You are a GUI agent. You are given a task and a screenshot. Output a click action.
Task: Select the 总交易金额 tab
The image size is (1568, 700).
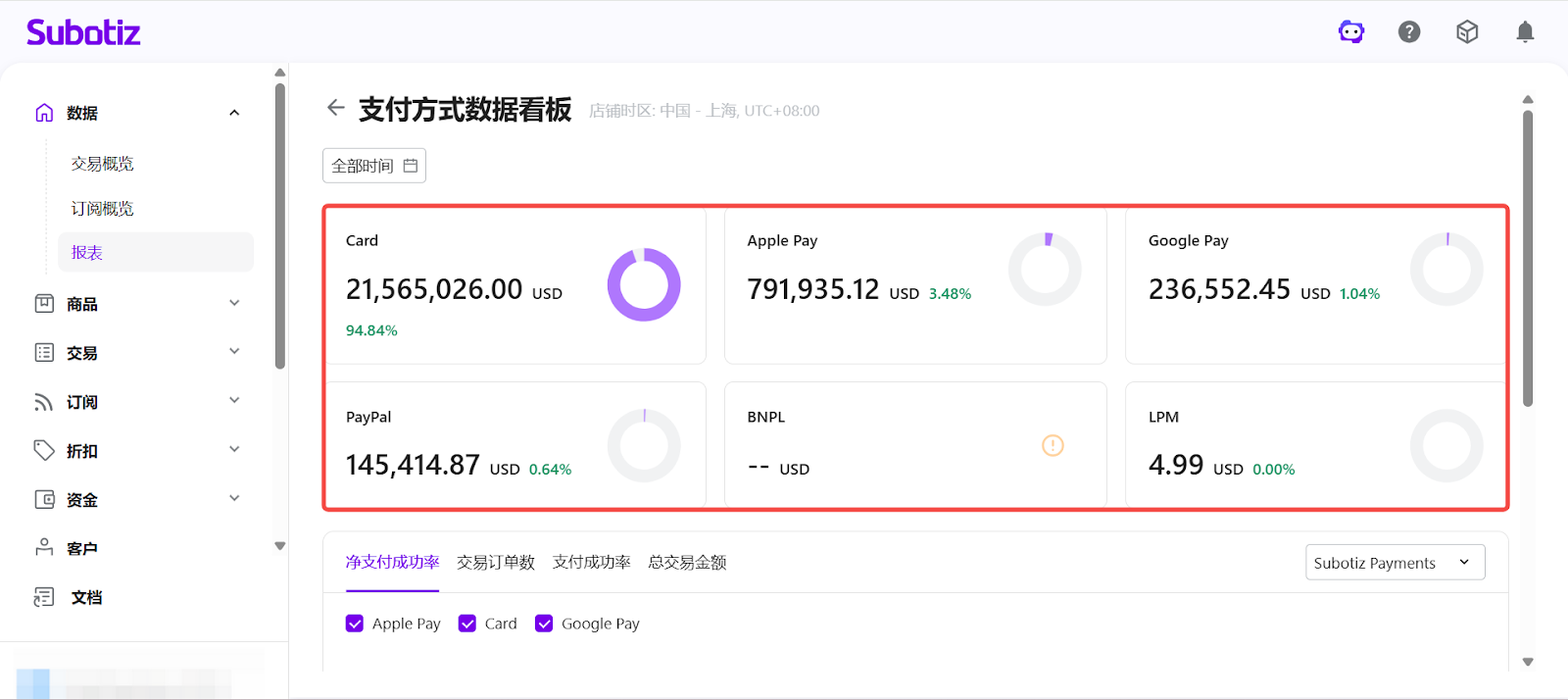687,563
